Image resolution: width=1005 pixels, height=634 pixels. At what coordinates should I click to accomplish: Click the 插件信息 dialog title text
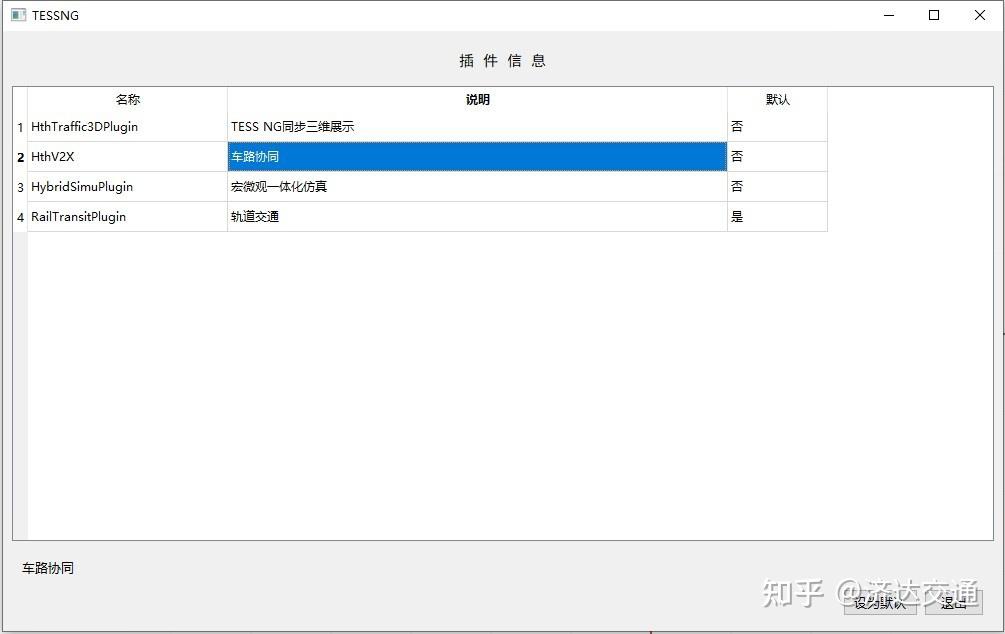pyautogui.click(x=502, y=60)
